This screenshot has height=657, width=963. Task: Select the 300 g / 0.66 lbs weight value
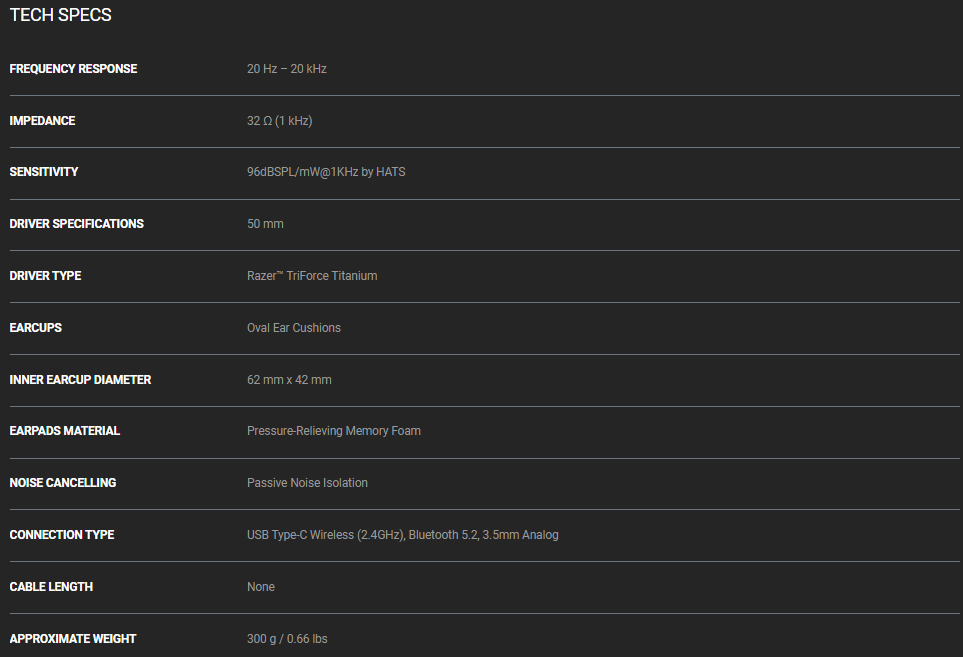pos(287,639)
